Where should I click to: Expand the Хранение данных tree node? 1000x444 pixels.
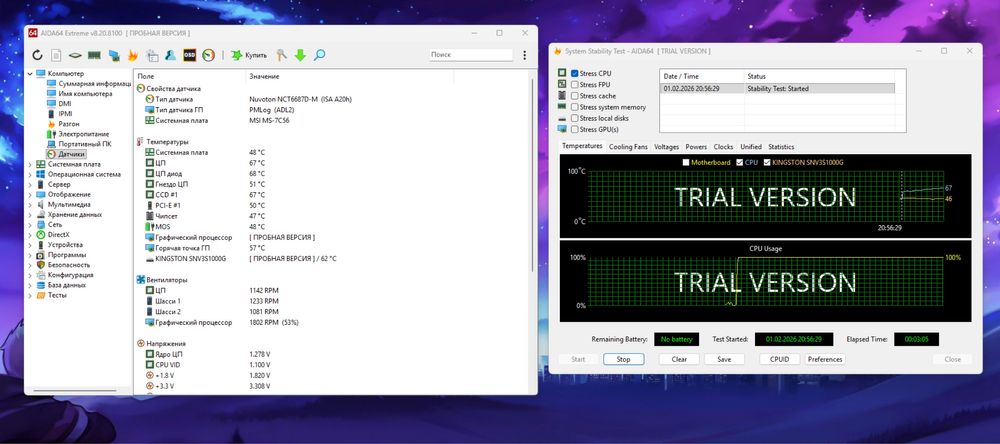click(30, 215)
